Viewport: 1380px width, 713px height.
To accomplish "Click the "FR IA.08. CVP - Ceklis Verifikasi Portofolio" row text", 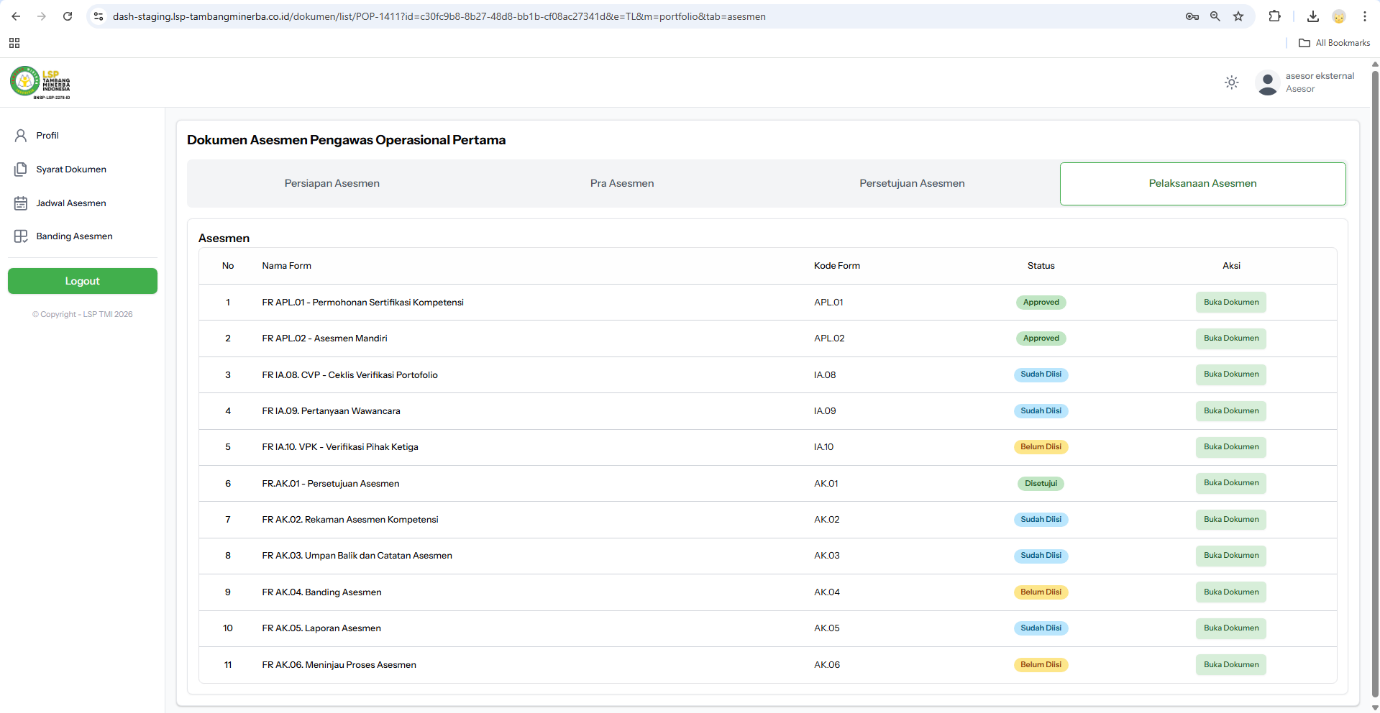I will pos(350,375).
